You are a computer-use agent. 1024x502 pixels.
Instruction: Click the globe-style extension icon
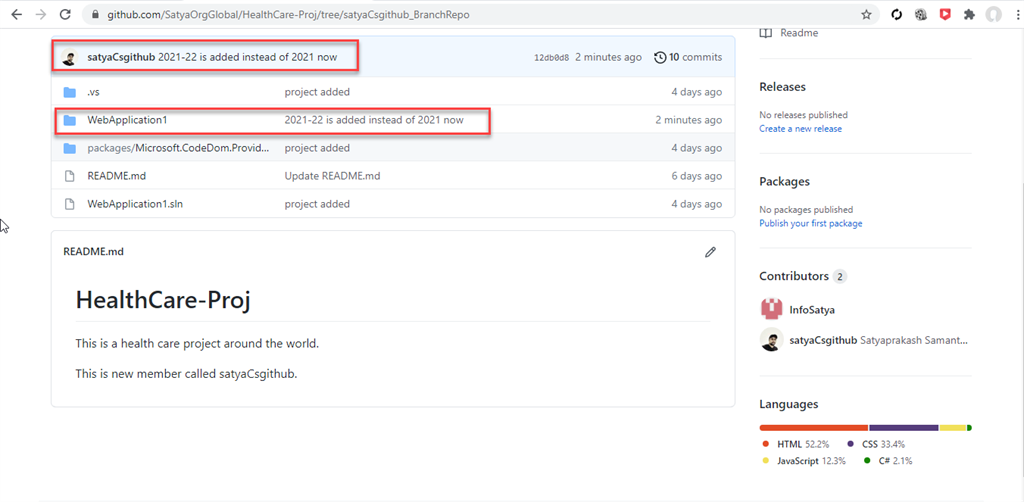(921, 14)
